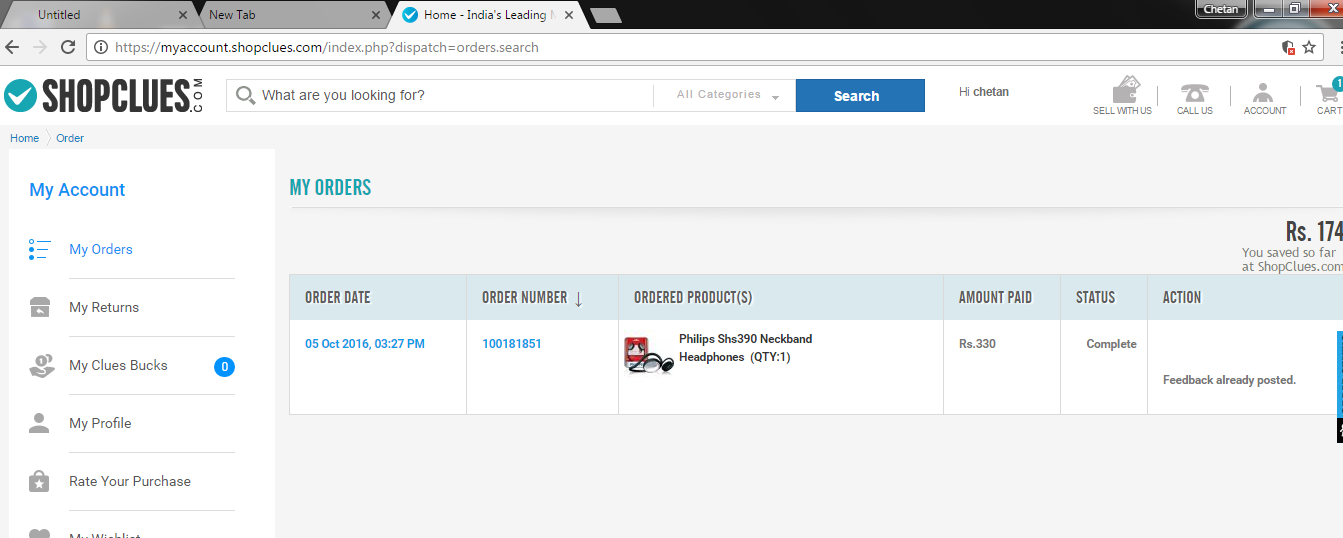1343x538 pixels.
Task: Open order number 100181851
Action: pyautogui.click(x=512, y=344)
